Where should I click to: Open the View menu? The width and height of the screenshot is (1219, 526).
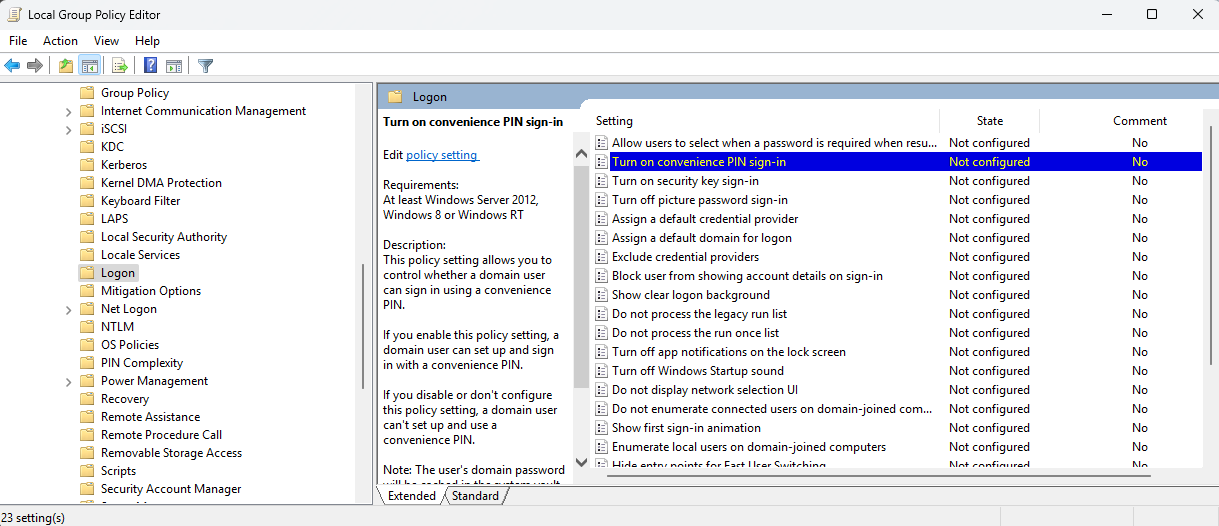point(106,41)
